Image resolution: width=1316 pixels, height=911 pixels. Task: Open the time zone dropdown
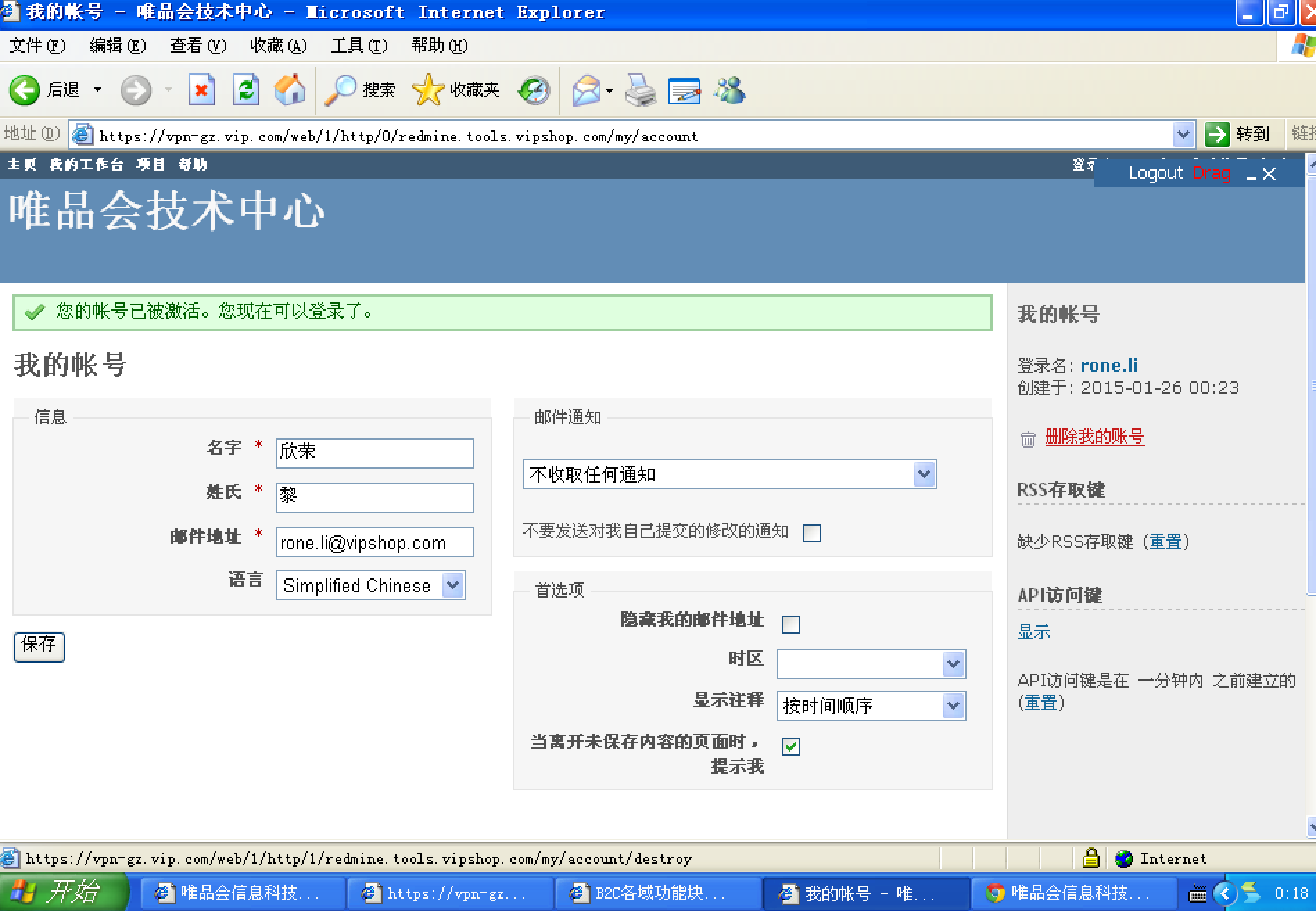(871, 664)
